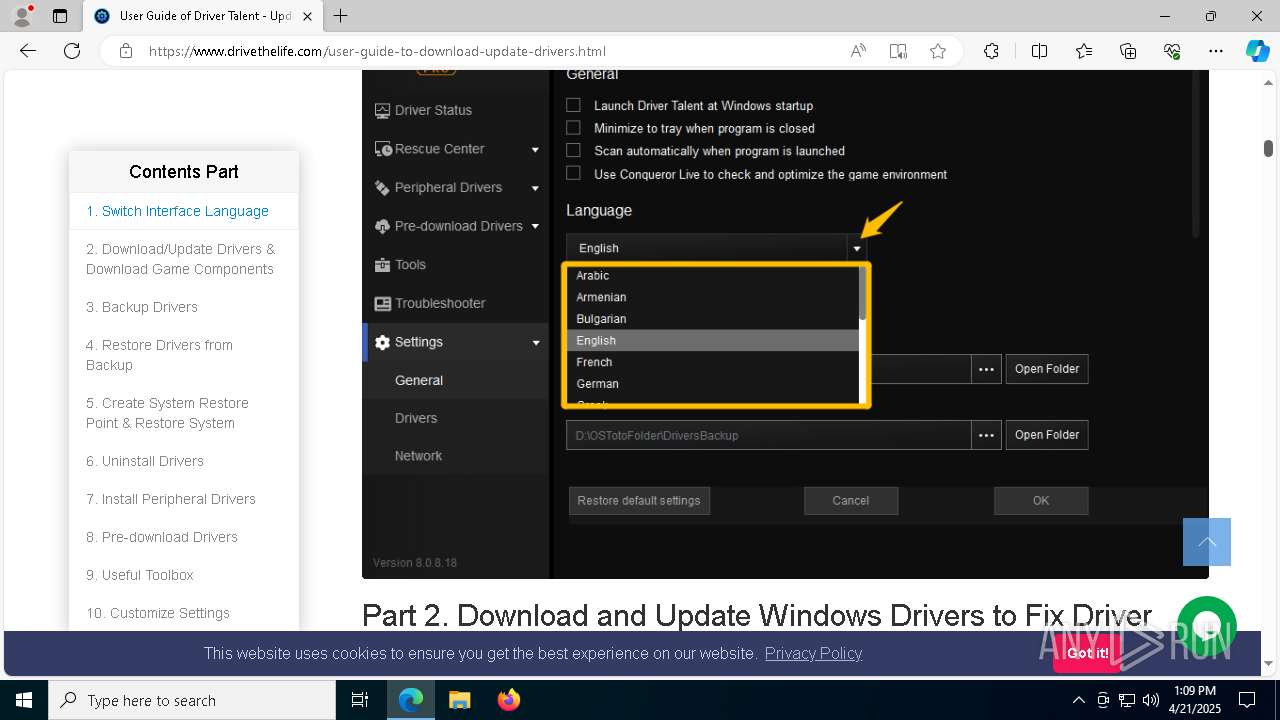Open the green chat bubble widget
This screenshot has width=1280, height=720.
point(1207,626)
